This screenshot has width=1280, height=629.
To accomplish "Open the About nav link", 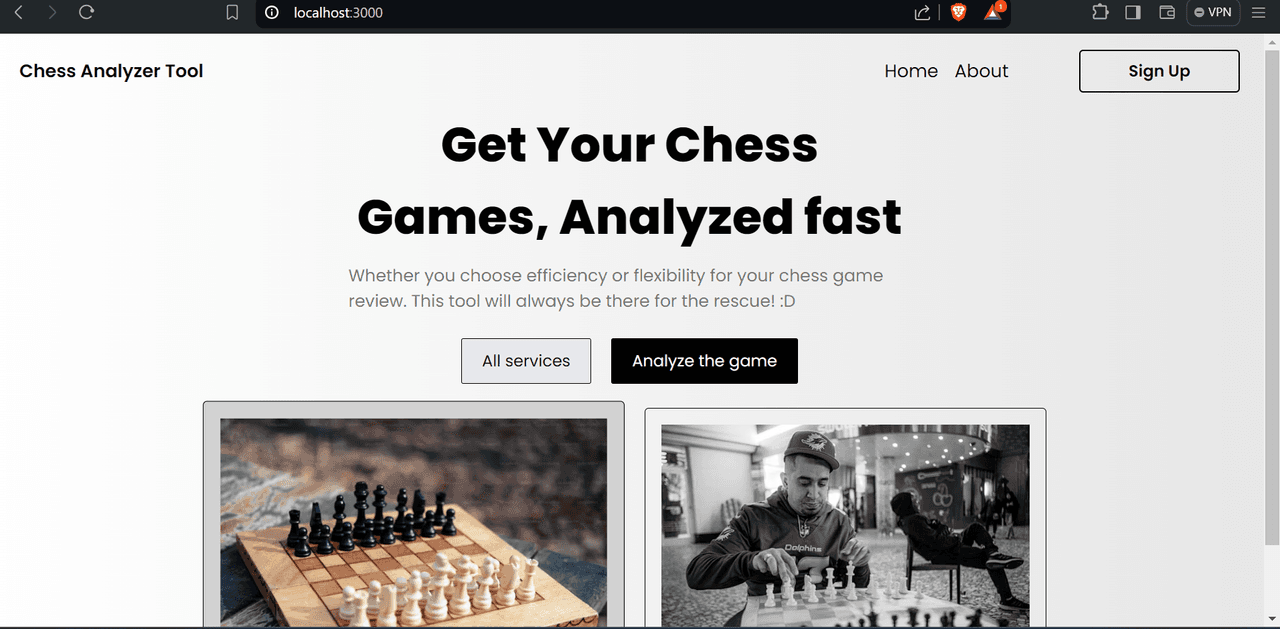I will 982,71.
